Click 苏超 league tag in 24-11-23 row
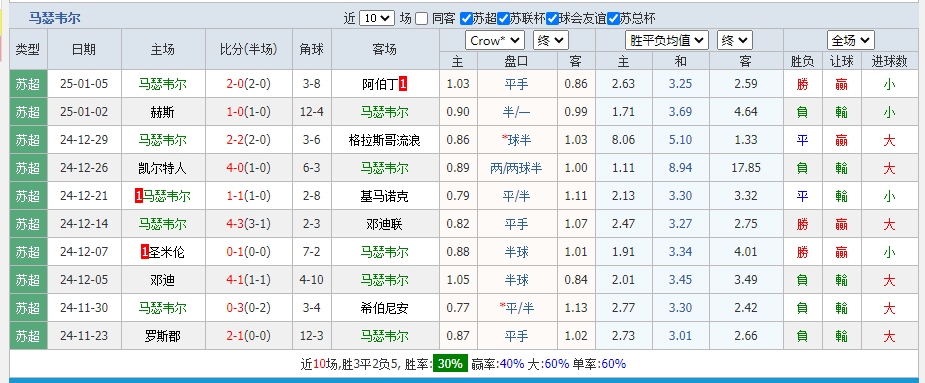 coord(28,336)
